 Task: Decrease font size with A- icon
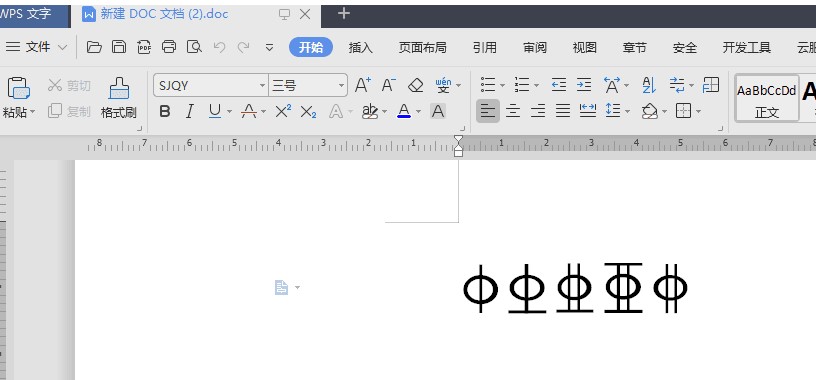click(389, 85)
